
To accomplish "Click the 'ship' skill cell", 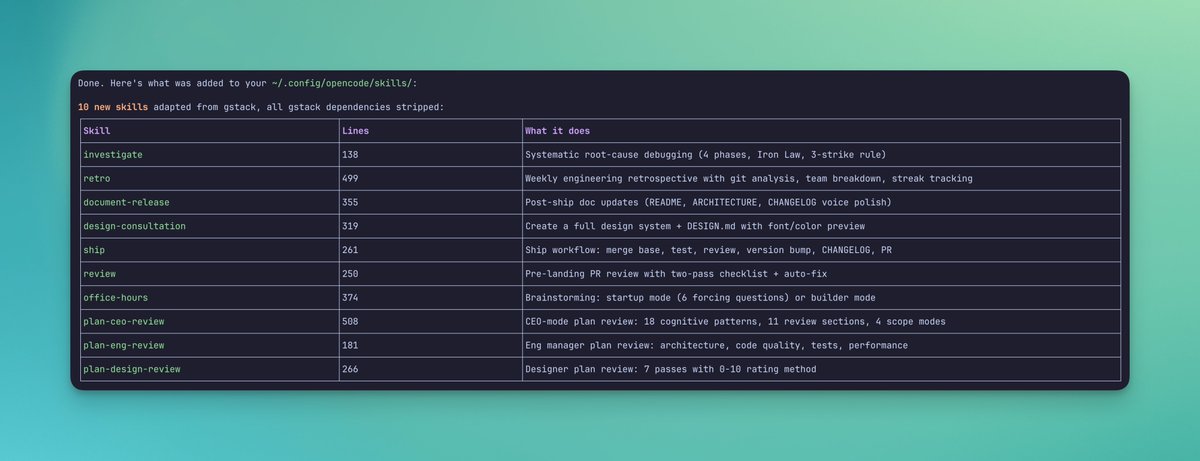I will (x=94, y=250).
